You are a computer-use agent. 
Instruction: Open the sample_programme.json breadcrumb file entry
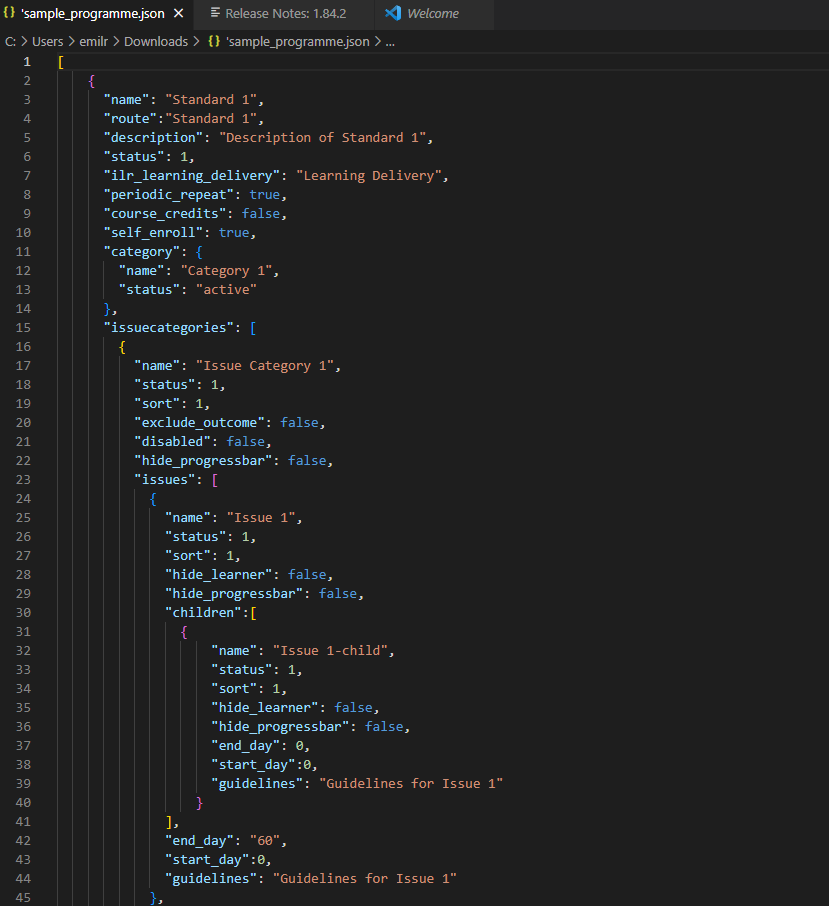pyautogui.click(x=298, y=42)
